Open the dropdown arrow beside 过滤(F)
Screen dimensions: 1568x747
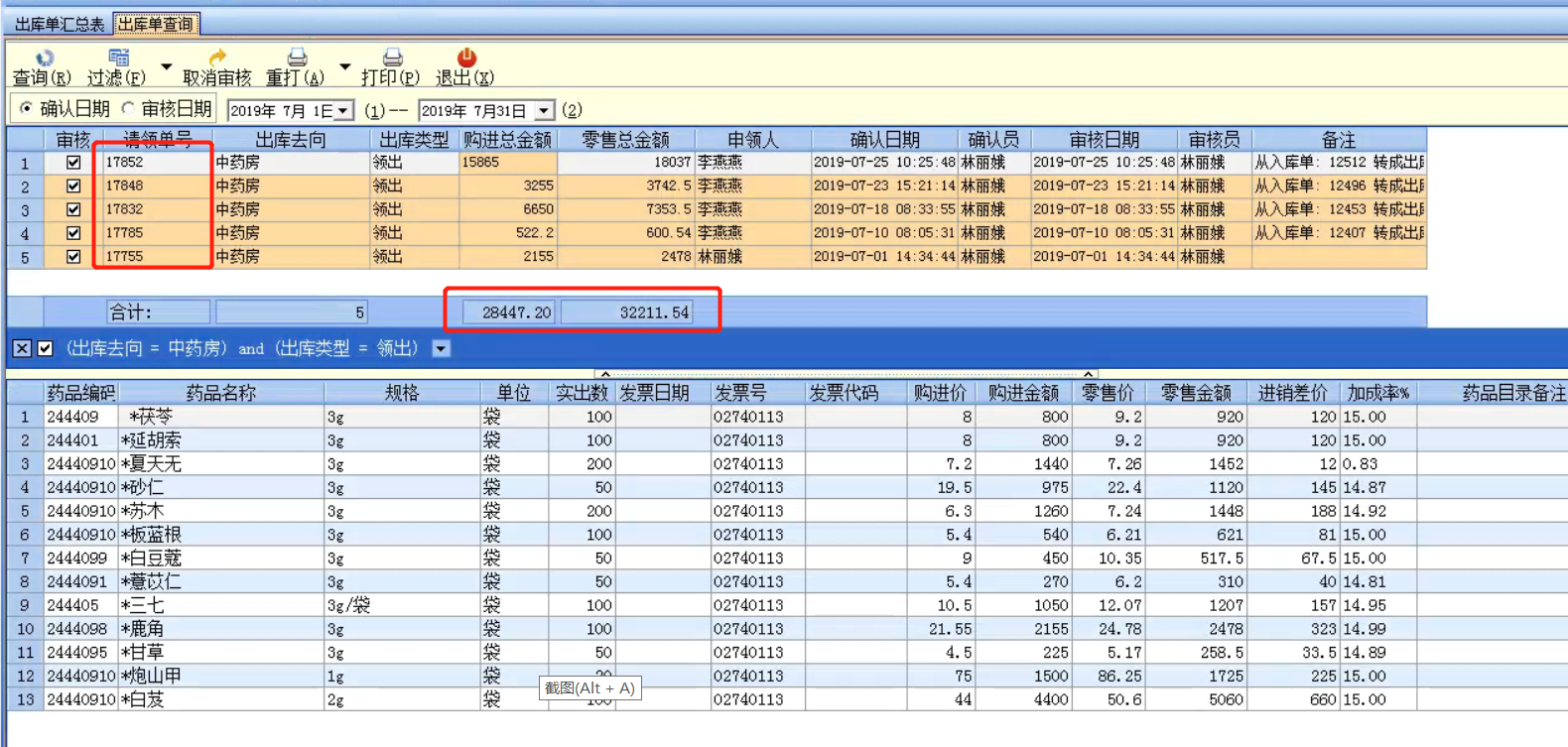pos(166,67)
